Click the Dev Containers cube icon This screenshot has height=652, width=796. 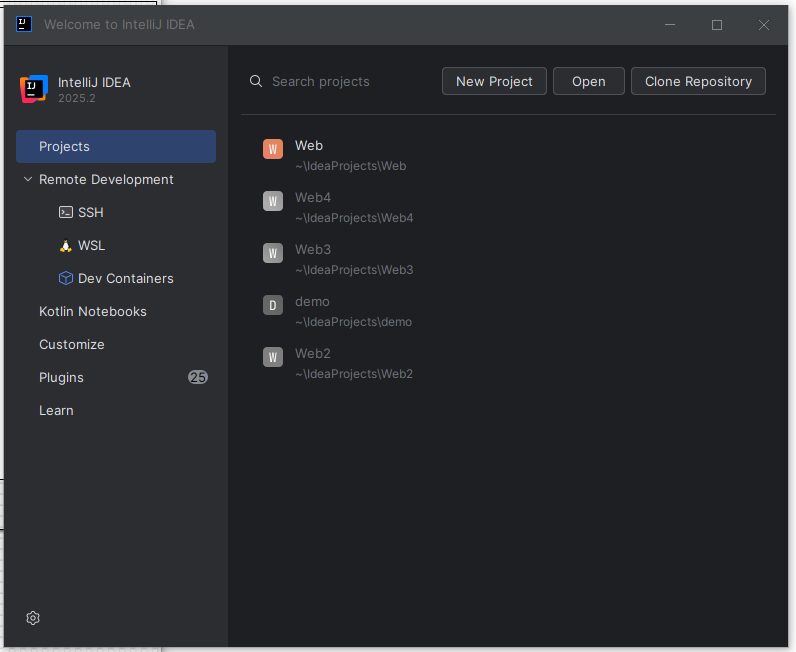pyautogui.click(x=66, y=278)
